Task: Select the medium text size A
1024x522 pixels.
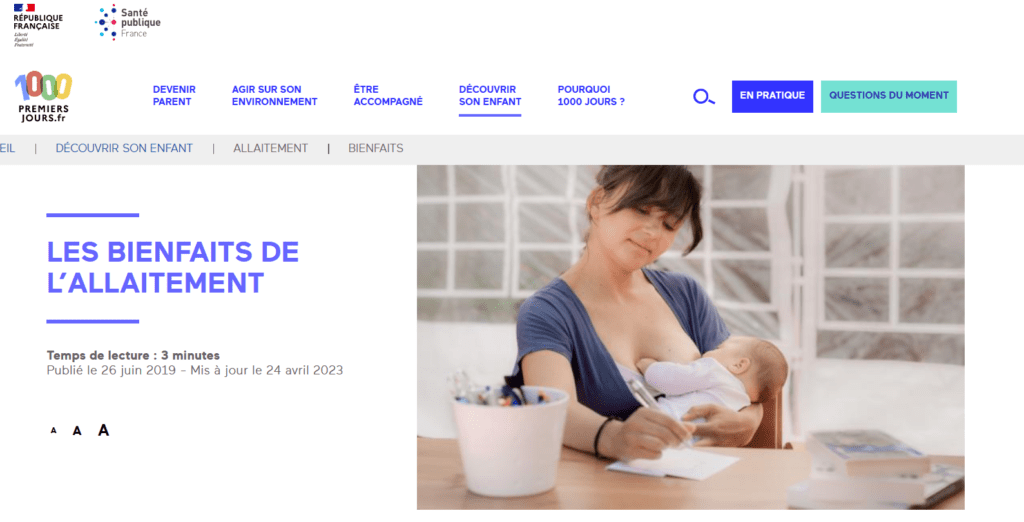Action: pos(77,431)
